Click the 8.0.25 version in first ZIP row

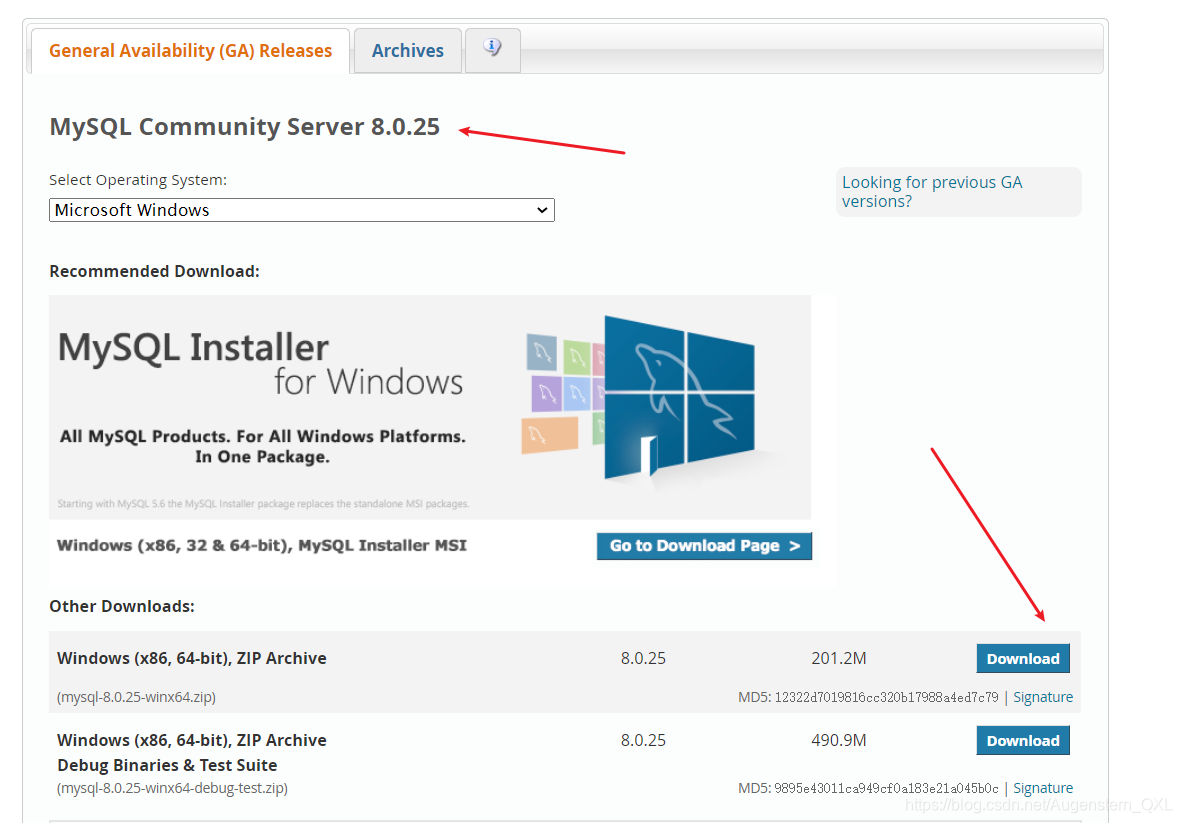pos(643,658)
